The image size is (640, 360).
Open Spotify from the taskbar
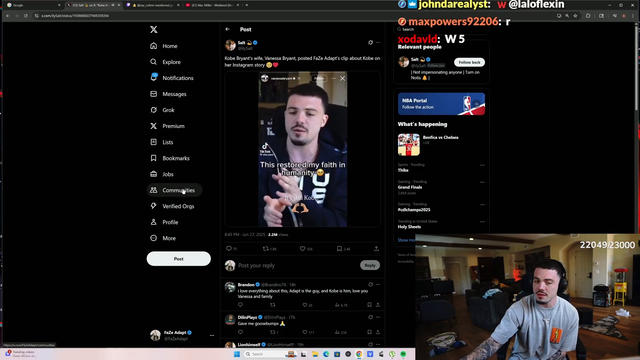coord(403,354)
